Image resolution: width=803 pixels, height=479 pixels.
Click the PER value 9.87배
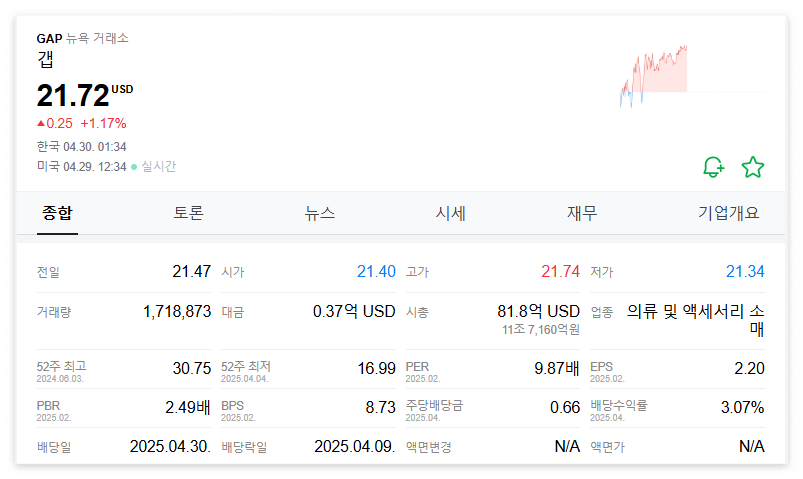pyautogui.click(x=557, y=368)
